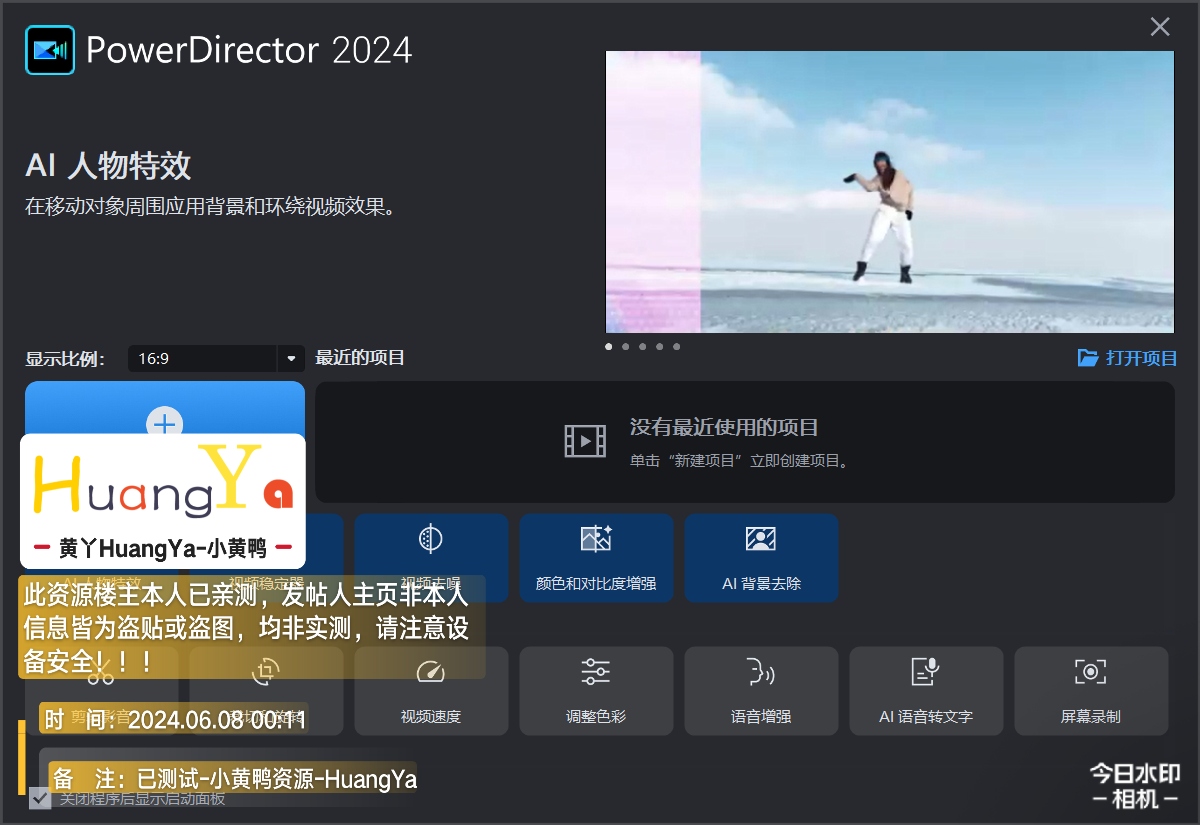This screenshot has width=1200, height=825.
Task: Launch 颜色和对比度增强 color enhancement tool
Action: 596,558
